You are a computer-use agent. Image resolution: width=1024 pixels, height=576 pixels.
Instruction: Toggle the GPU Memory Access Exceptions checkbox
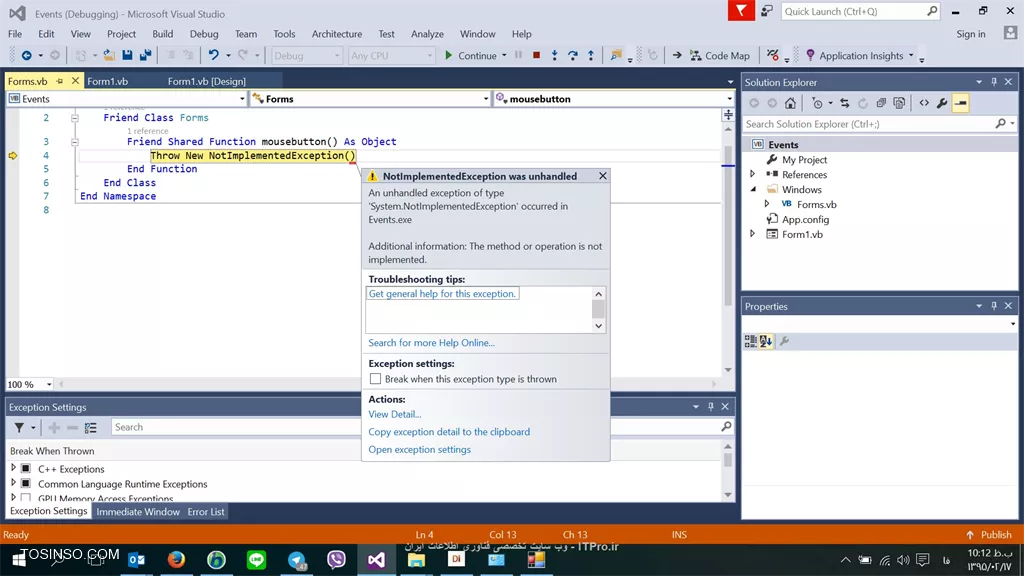point(25,498)
